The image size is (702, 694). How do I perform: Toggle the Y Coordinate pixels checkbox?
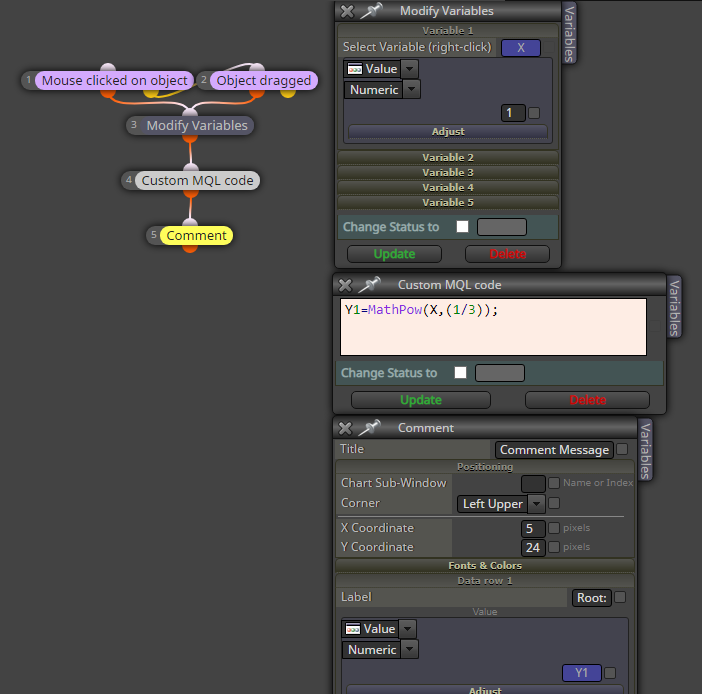pos(554,547)
